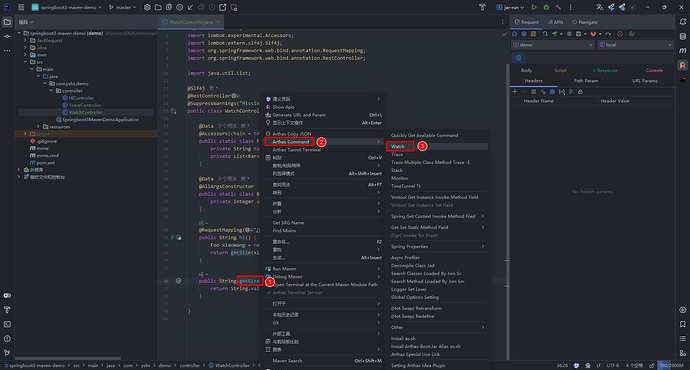
Task: Open Notifications bell on right sidebar
Action: pyautogui.click(x=683, y=22)
